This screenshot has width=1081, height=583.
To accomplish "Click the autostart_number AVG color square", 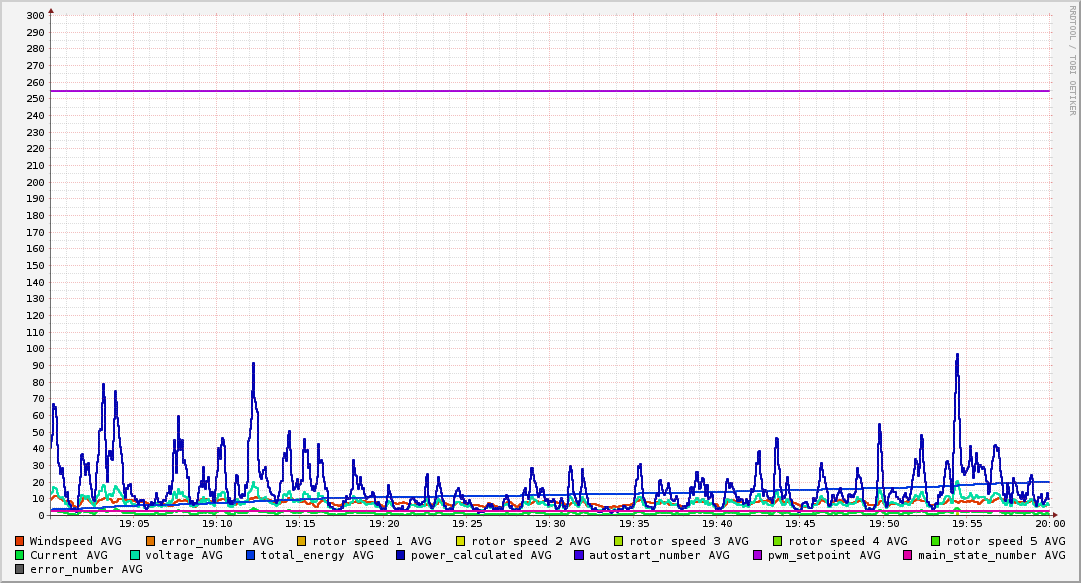I will click(579, 555).
